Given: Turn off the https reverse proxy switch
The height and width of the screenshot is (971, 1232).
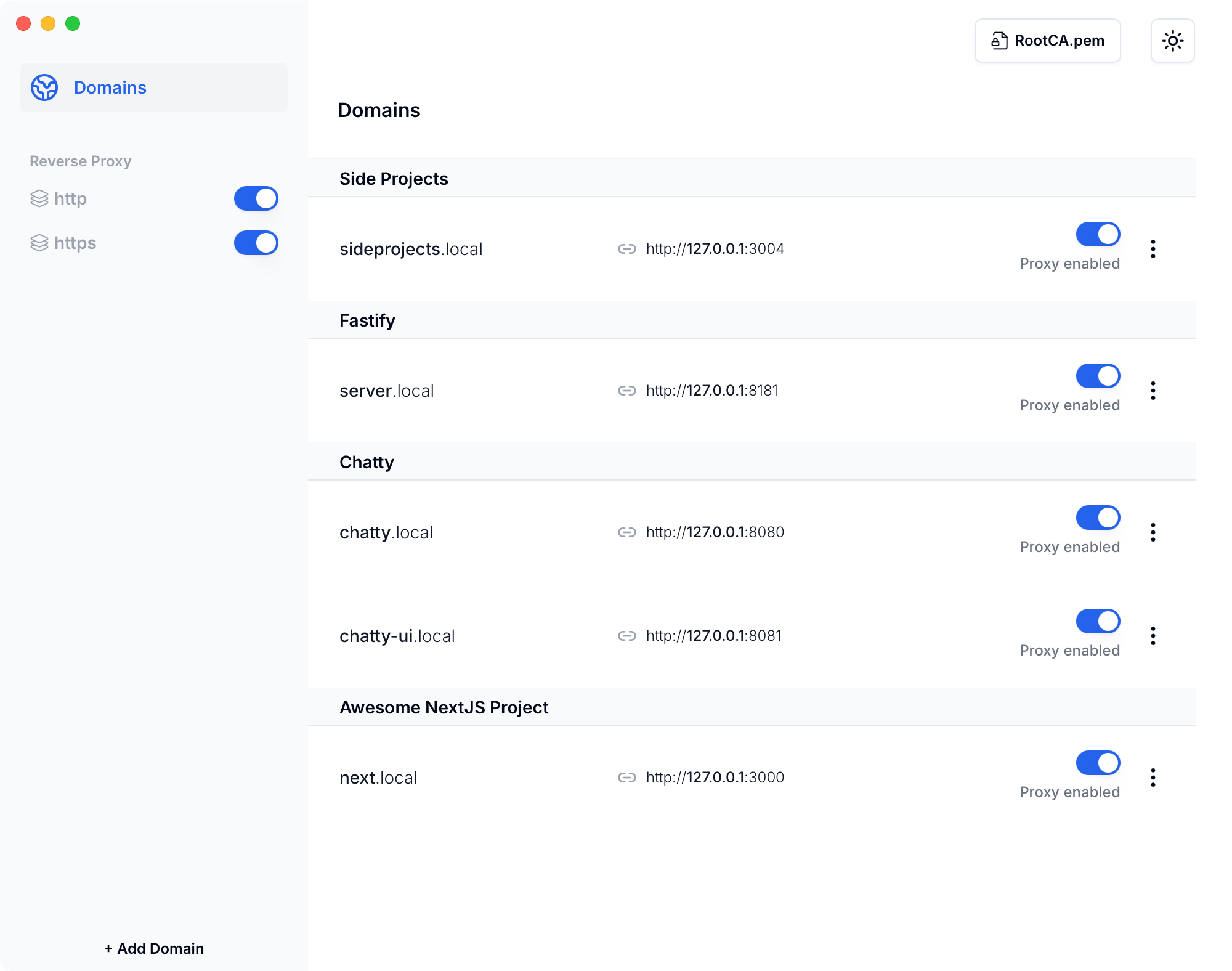Looking at the screenshot, I should tap(256, 243).
